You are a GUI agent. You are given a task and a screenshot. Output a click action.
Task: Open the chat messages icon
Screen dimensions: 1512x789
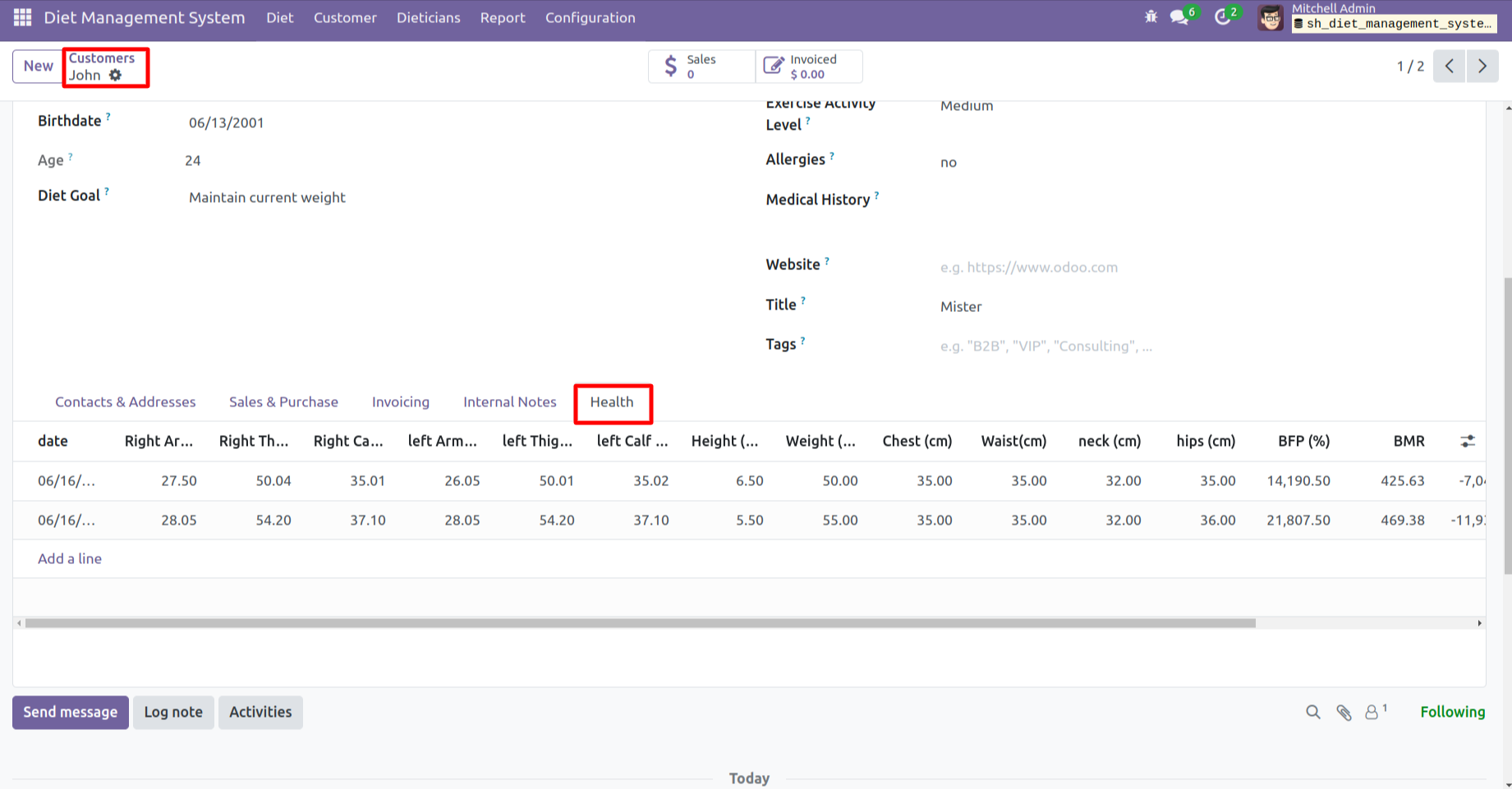tap(1179, 17)
